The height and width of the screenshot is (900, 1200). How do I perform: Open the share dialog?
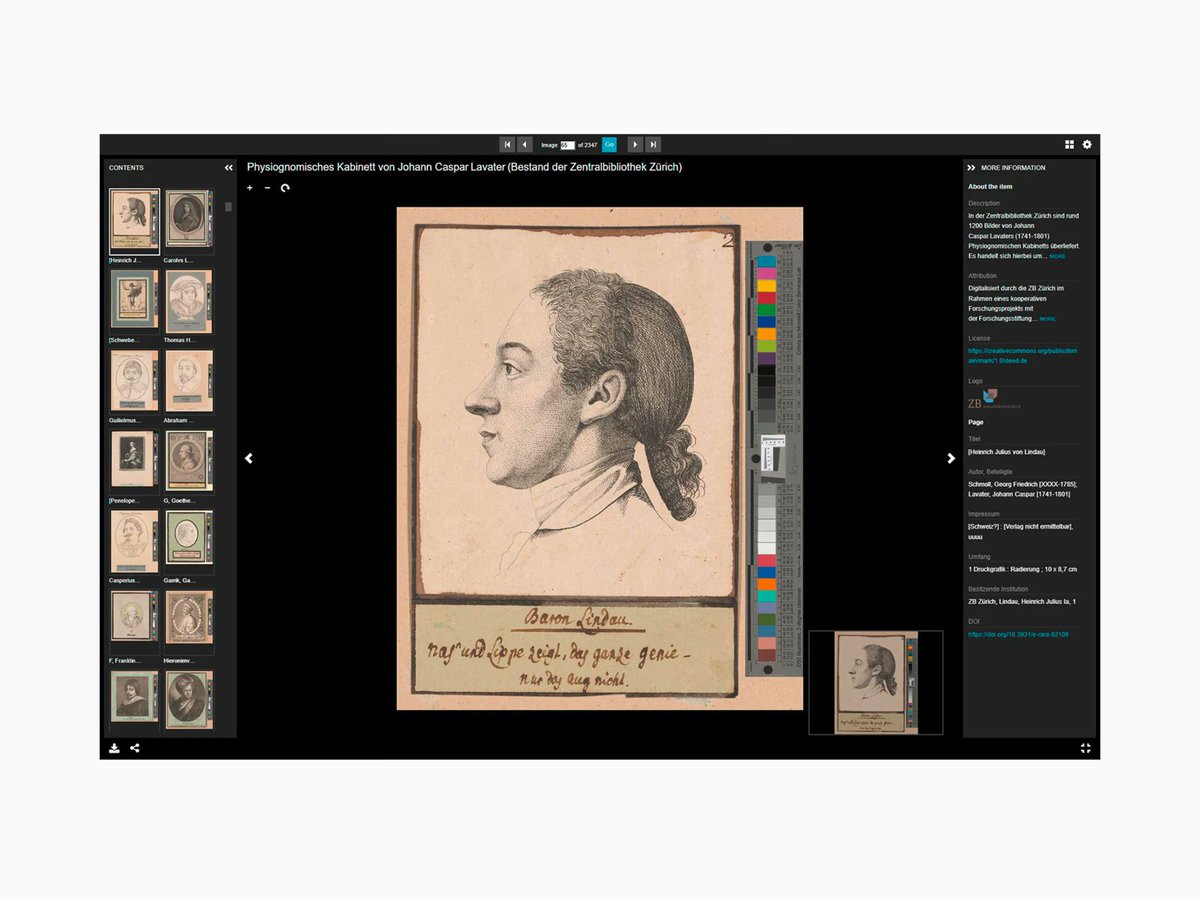click(135, 748)
